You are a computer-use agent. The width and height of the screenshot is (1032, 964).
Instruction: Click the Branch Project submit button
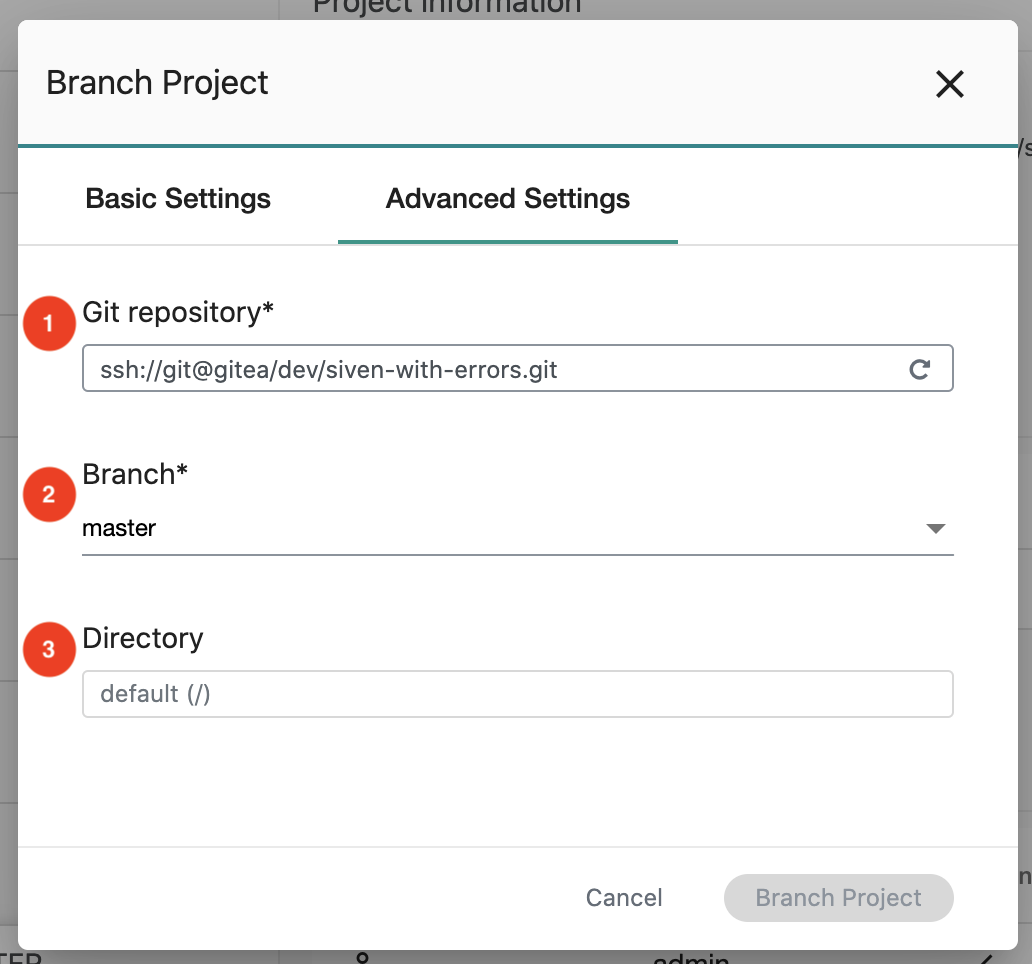(x=838, y=898)
